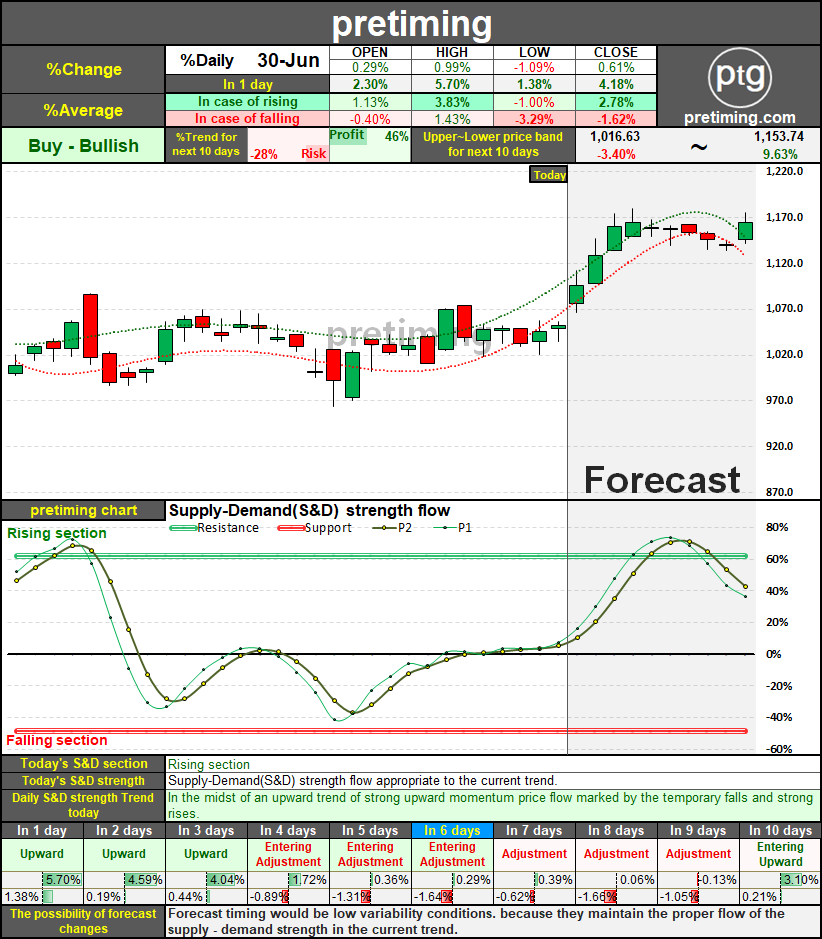Image resolution: width=822 pixels, height=939 pixels.
Task: Select the 'In 9 days' forecast column header
Action: pos(698,831)
